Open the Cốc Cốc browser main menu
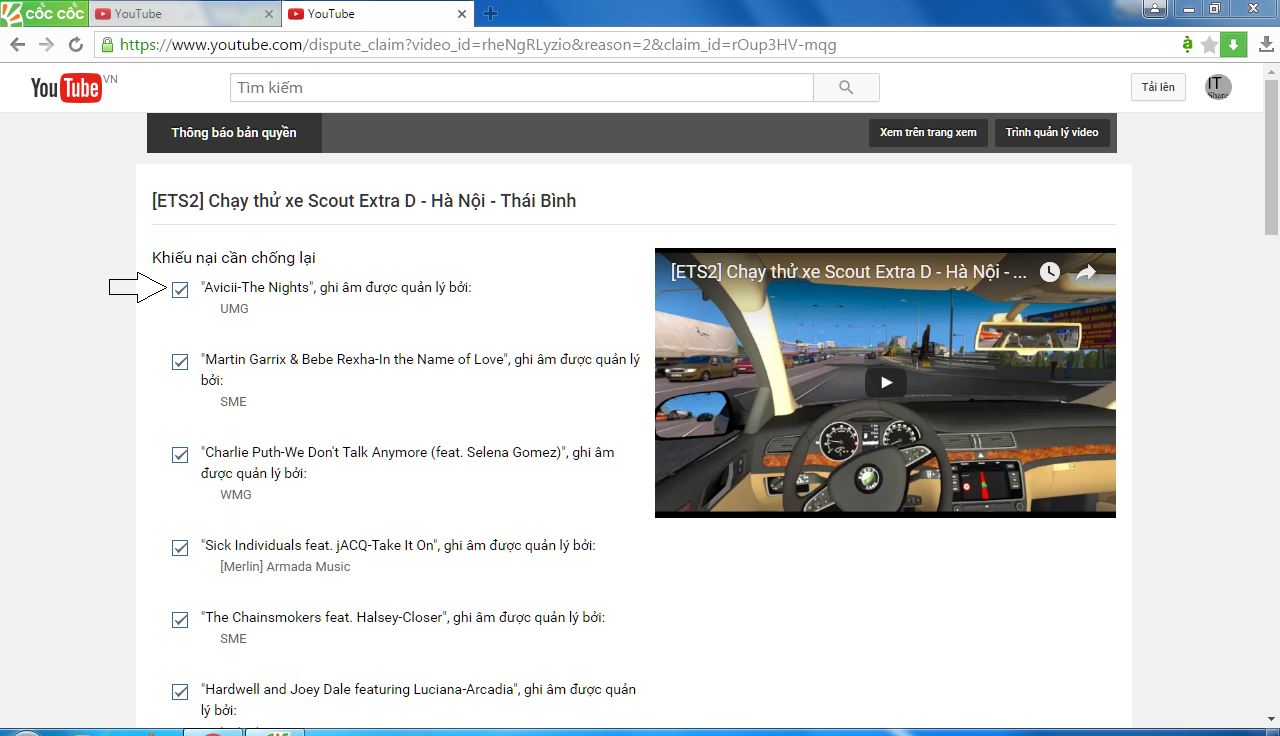Screen dimensions: 1280x736 (42, 12)
